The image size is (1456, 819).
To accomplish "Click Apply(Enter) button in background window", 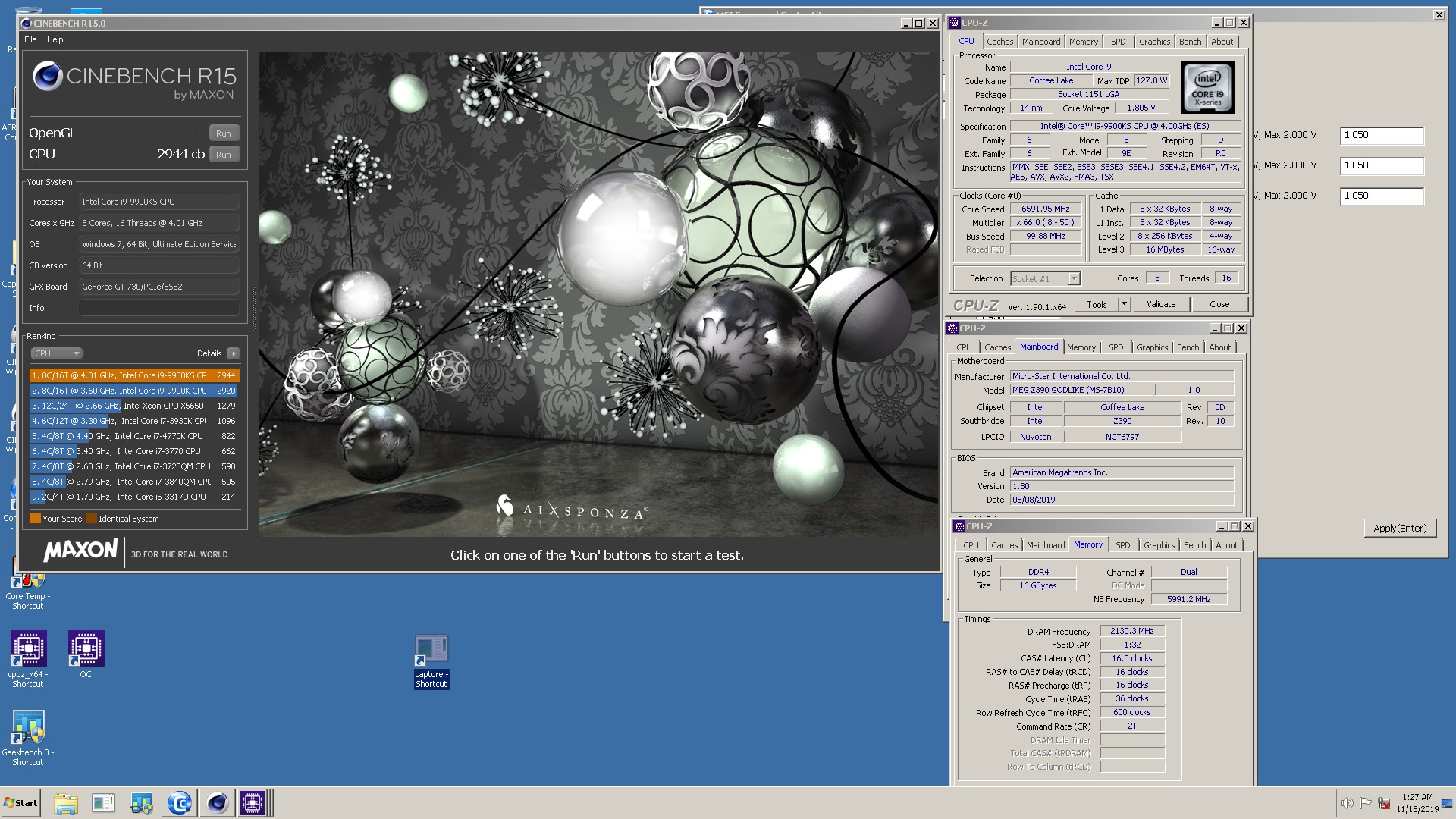I will coord(1400,529).
